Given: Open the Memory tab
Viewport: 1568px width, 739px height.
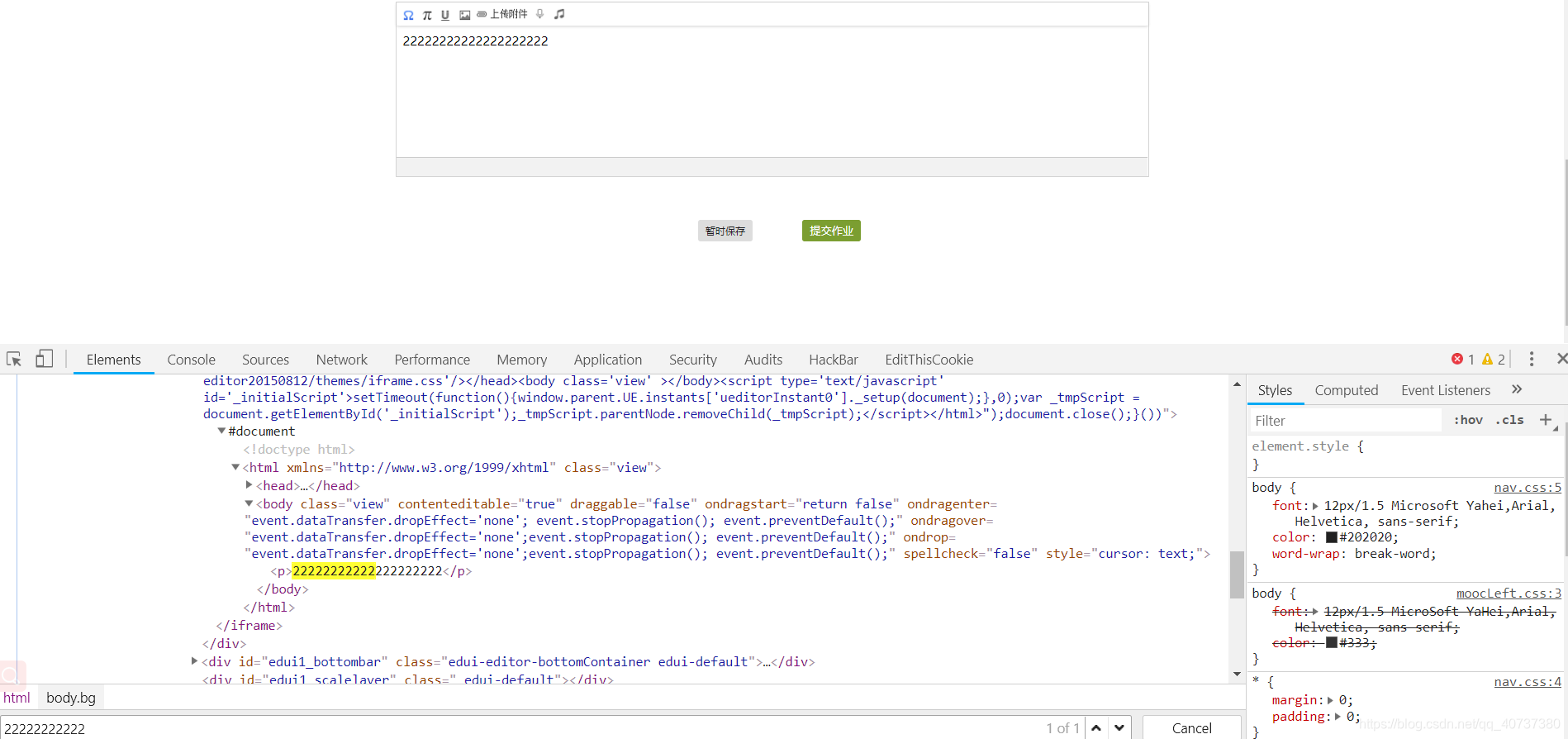Looking at the screenshot, I should pyautogui.click(x=522, y=360).
